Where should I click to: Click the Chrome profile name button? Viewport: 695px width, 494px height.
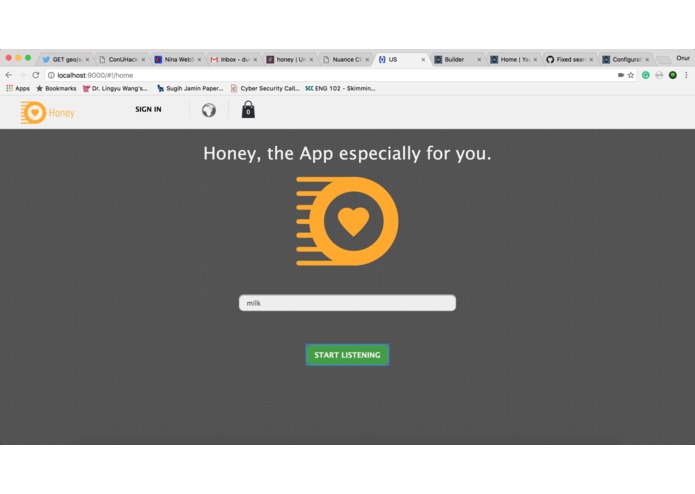click(x=683, y=58)
